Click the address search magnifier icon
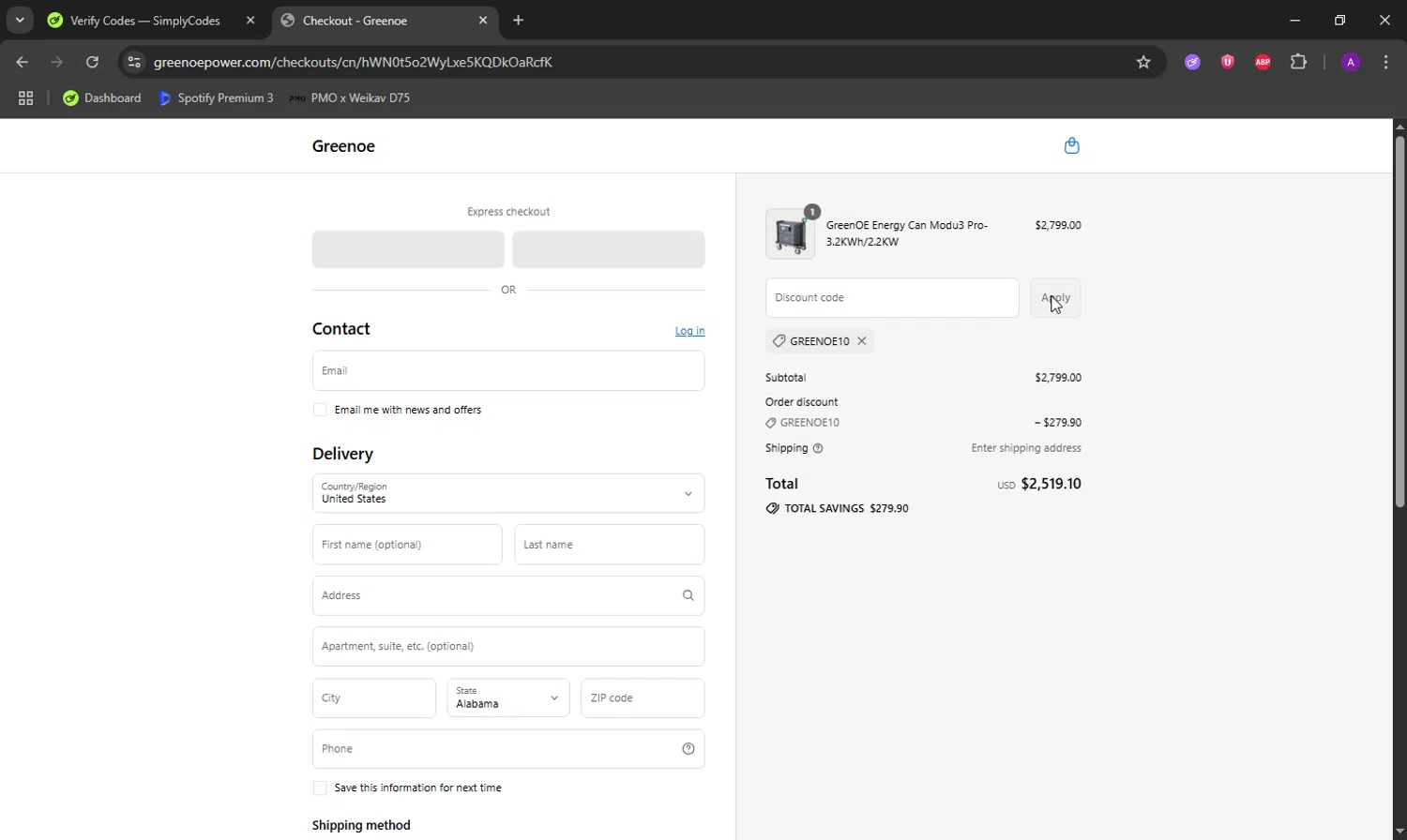This screenshot has width=1407, height=840. [x=688, y=595]
